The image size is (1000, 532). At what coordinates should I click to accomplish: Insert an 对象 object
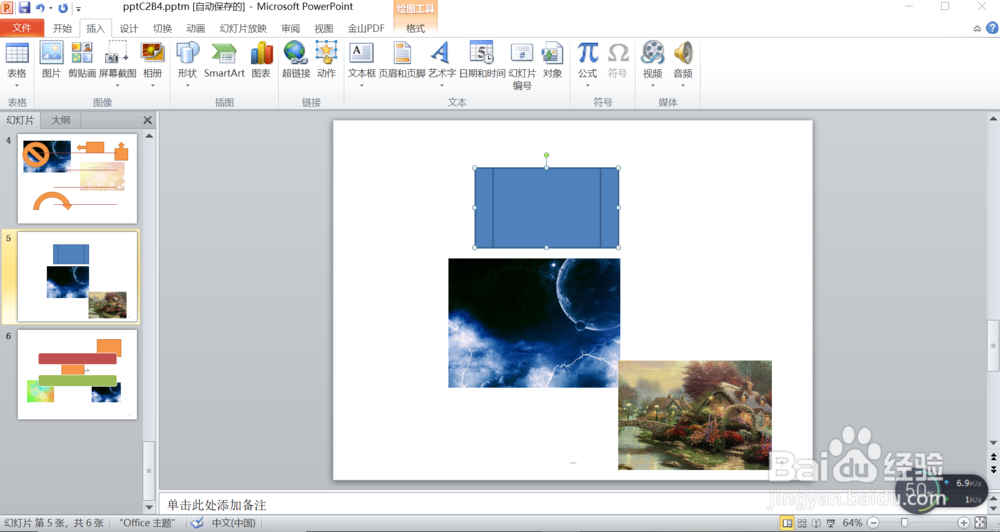[552, 60]
